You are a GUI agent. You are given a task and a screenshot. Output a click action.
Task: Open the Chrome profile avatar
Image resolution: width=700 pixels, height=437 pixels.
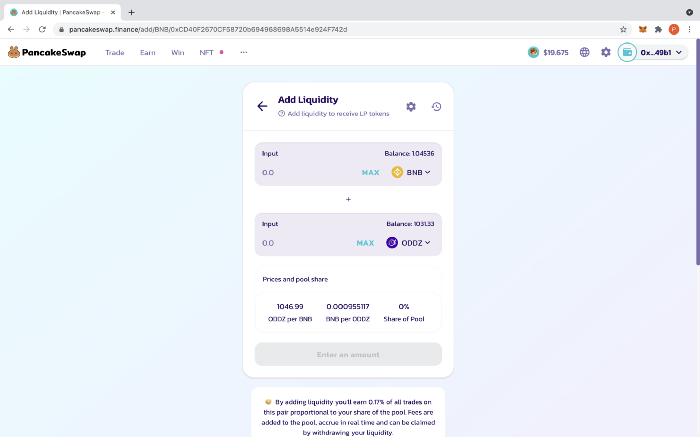point(674,29)
